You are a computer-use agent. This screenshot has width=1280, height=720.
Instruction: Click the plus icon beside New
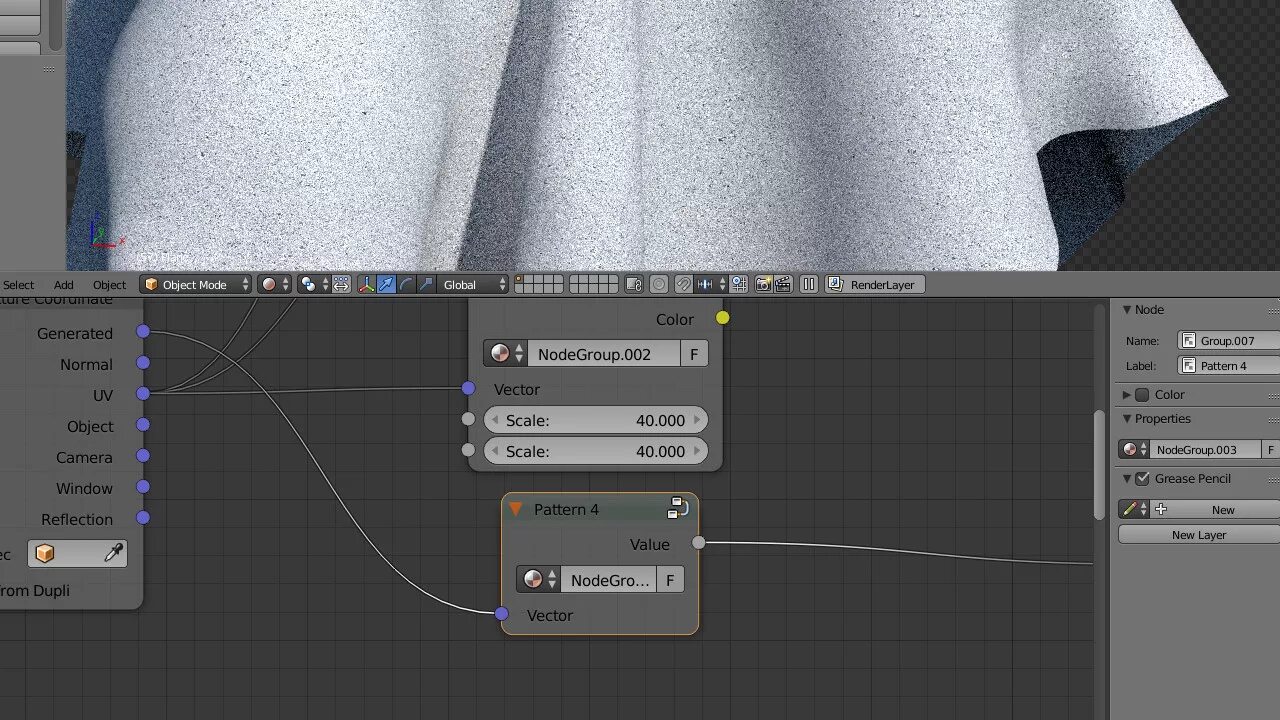point(1161,509)
